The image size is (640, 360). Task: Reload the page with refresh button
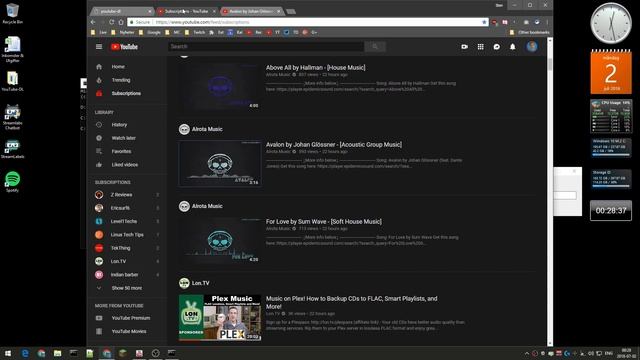coord(111,22)
